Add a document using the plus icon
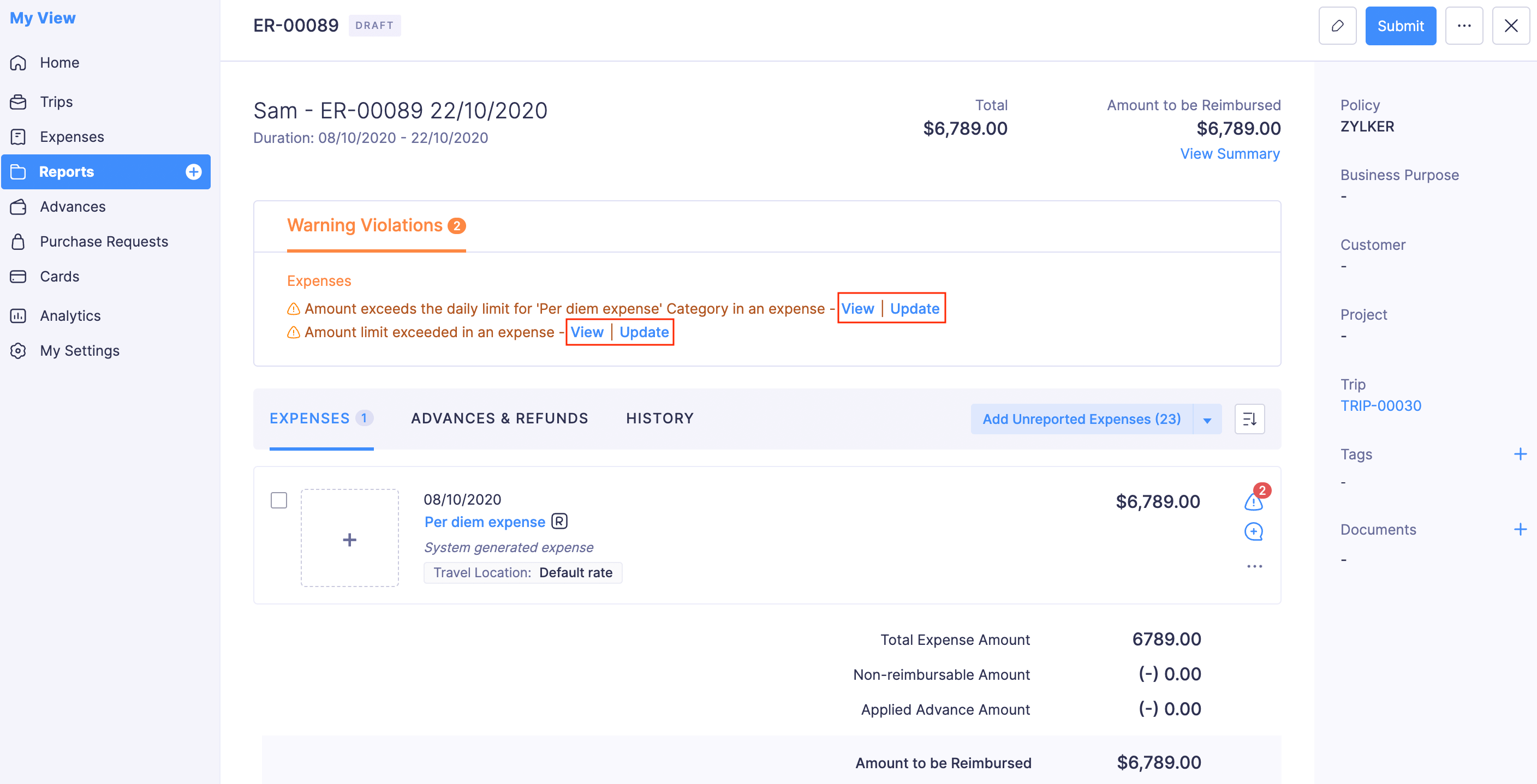This screenshot has width=1537, height=784. [1520, 529]
